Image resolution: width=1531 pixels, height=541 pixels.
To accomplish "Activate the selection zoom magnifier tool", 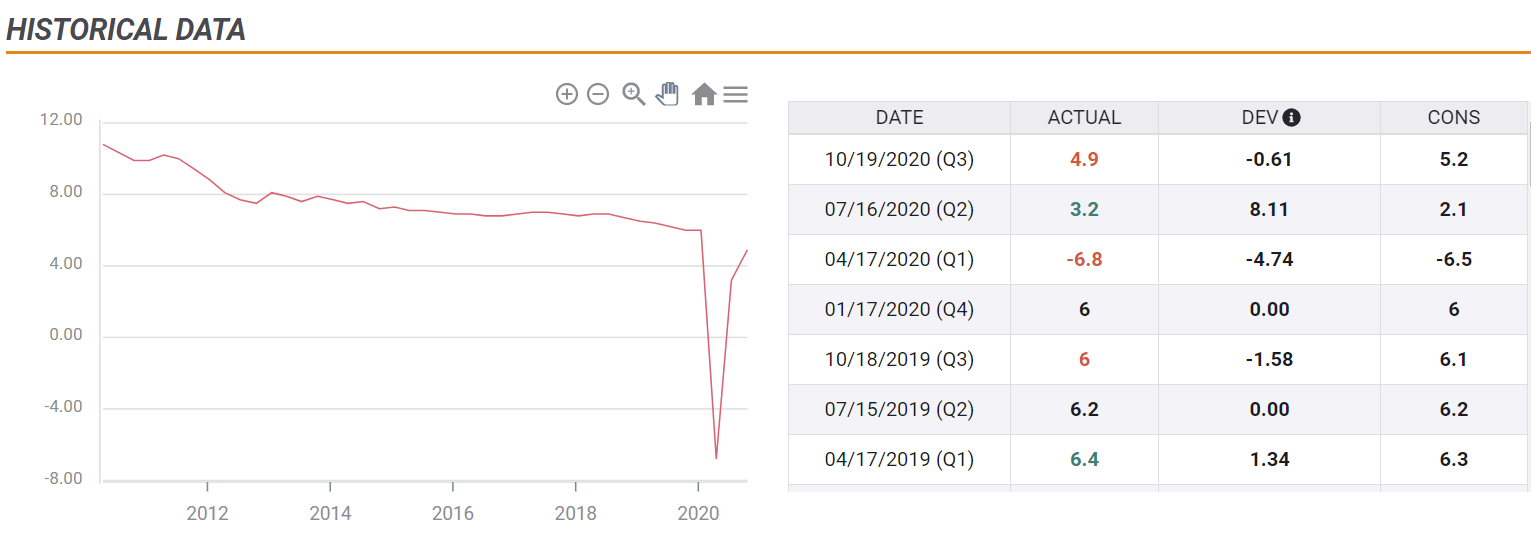I will [634, 94].
